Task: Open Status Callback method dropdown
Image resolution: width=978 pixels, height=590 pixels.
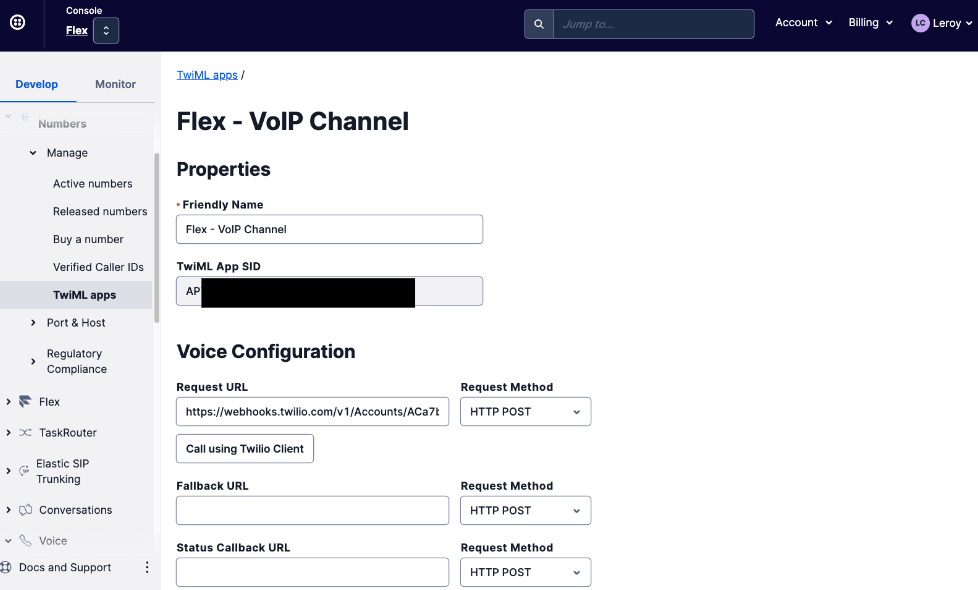Action: [526, 572]
